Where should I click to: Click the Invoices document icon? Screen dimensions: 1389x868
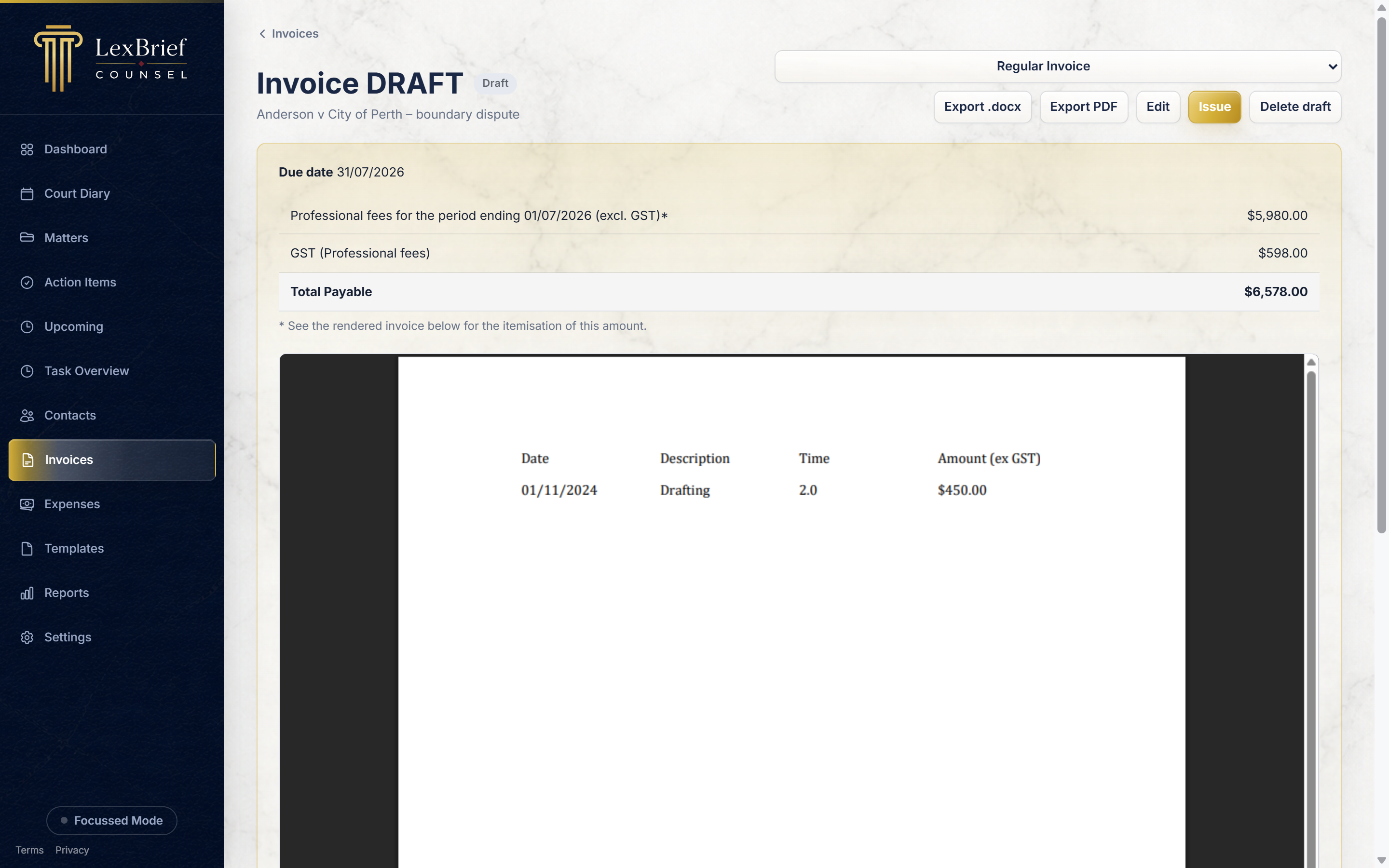(27, 460)
